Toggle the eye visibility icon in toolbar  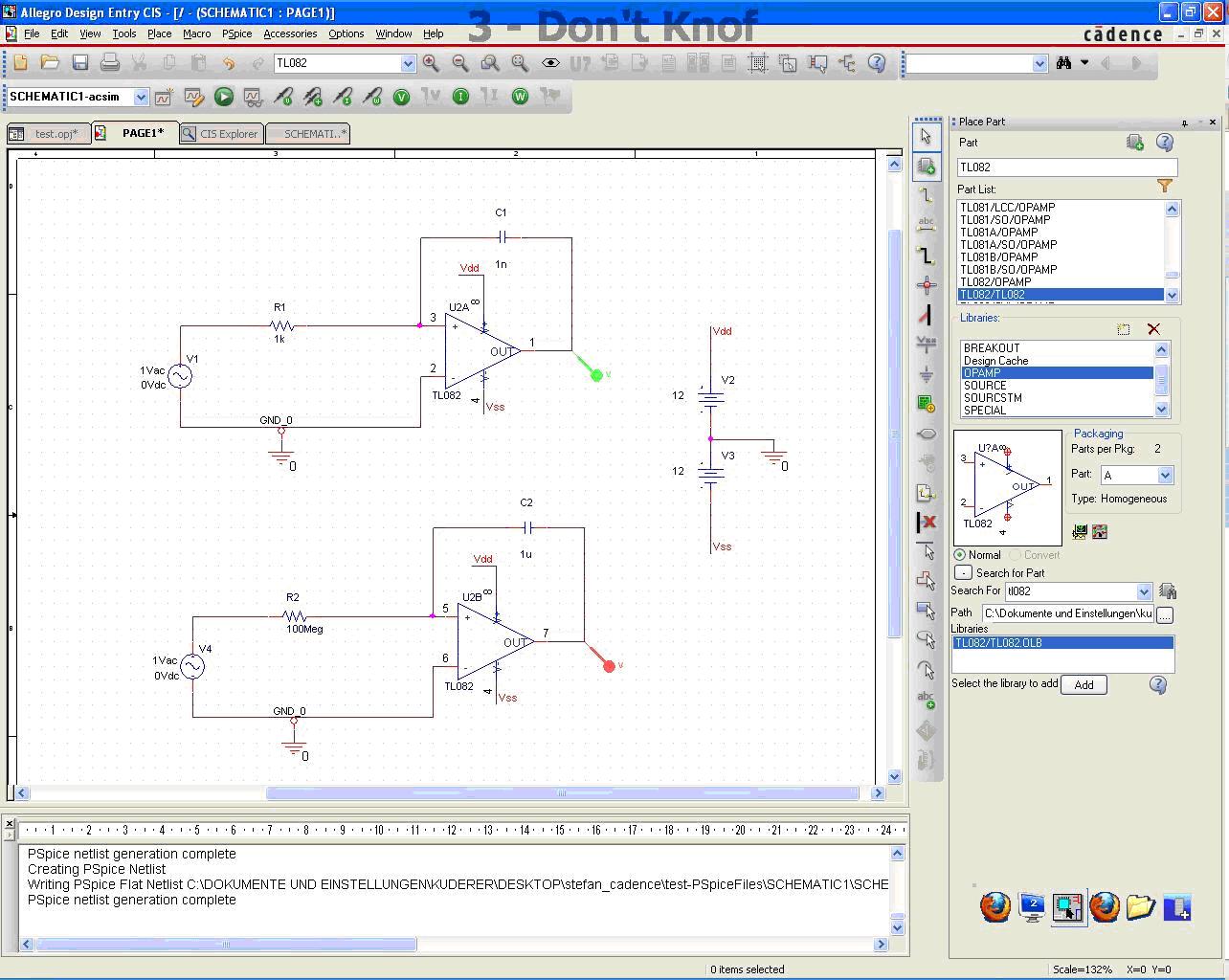(550, 63)
